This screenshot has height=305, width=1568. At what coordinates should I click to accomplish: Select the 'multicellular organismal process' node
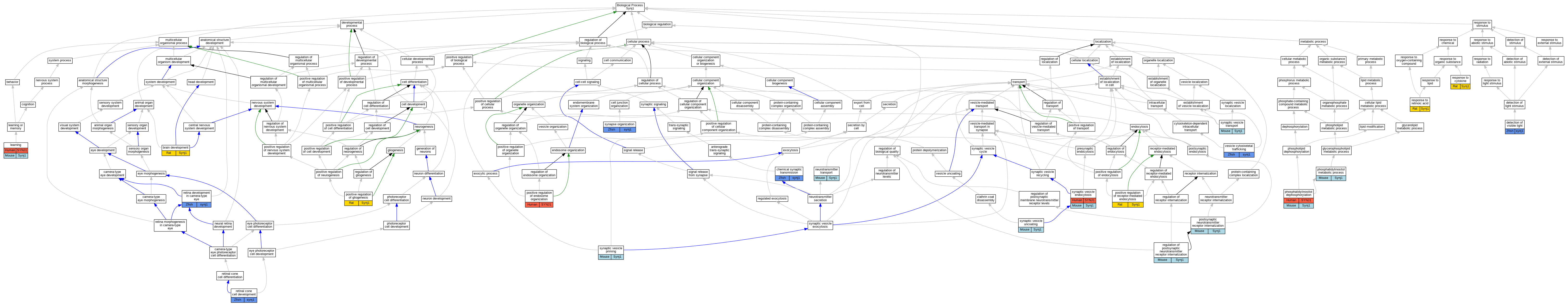coord(174,42)
